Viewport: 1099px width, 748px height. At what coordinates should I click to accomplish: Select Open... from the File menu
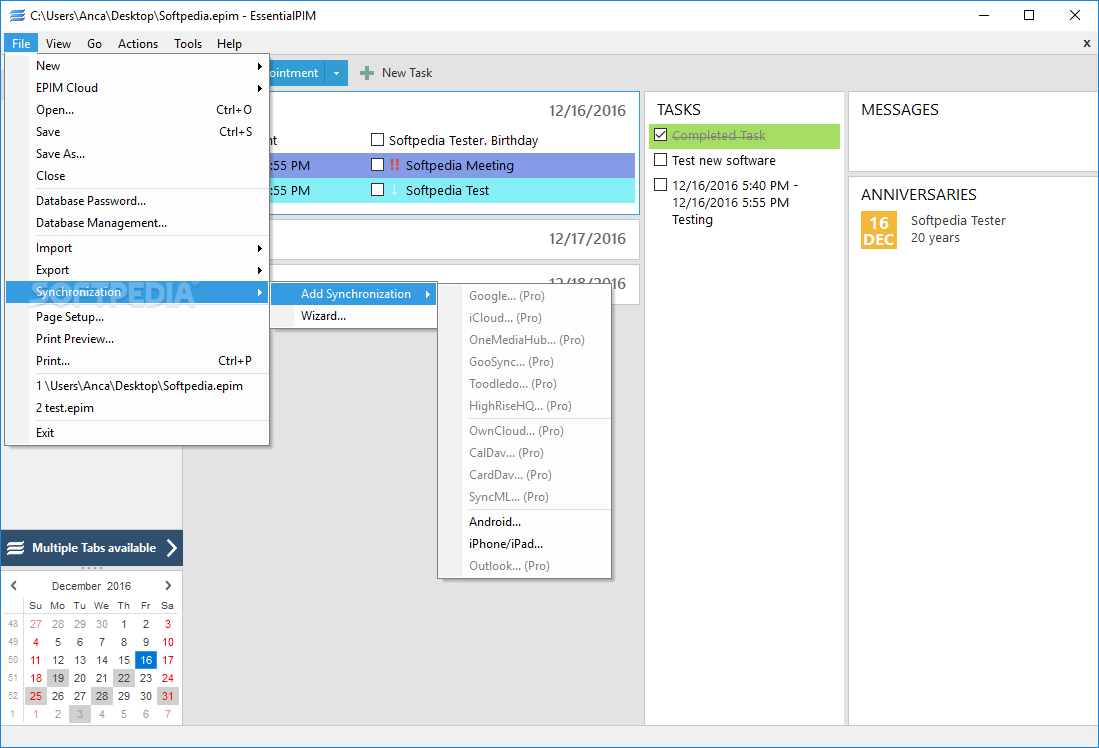point(137,110)
